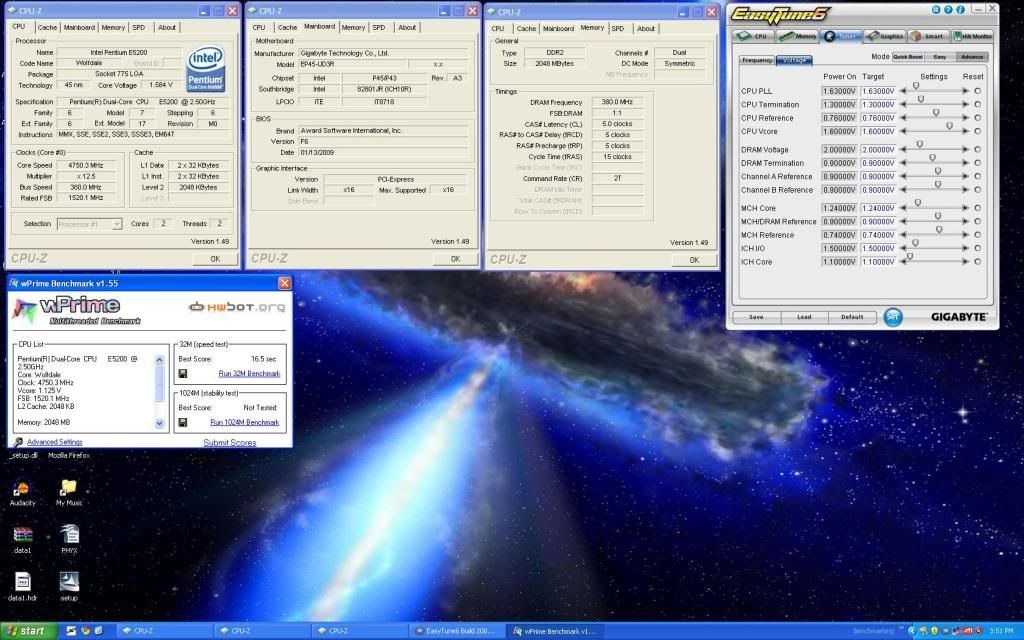Click scroll-down arrow in wPrime CPU List

click(159, 423)
